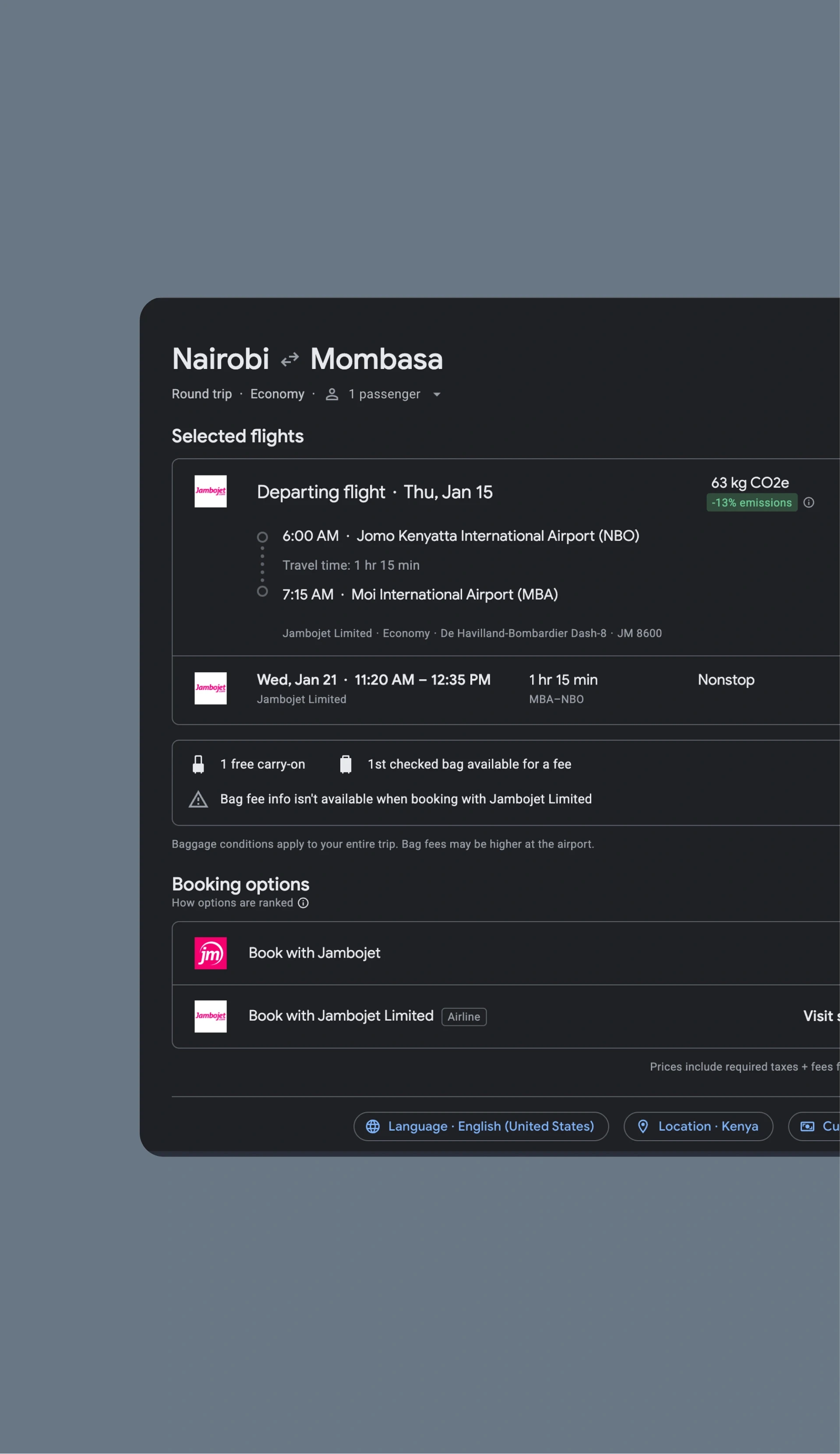This screenshot has height=1454, width=840.
Task: Click the Jambojet logo on the departing flight
Action: click(210, 492)
